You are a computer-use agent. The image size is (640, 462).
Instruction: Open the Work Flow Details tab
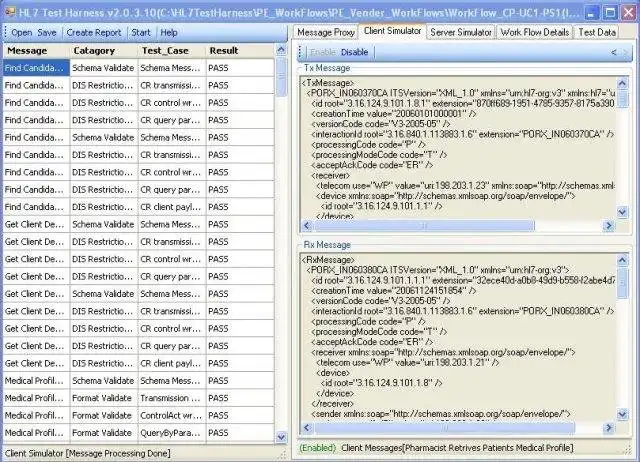(535, 32)
